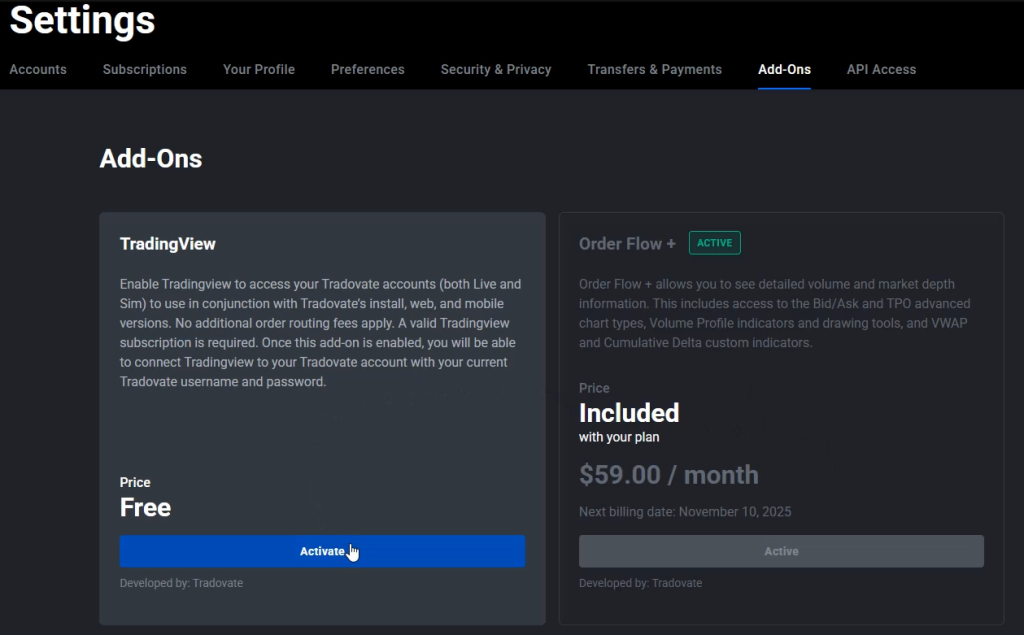Select the Preferences tab
The width and height of the screenshot is (1024, 635).
coord(368,70)
